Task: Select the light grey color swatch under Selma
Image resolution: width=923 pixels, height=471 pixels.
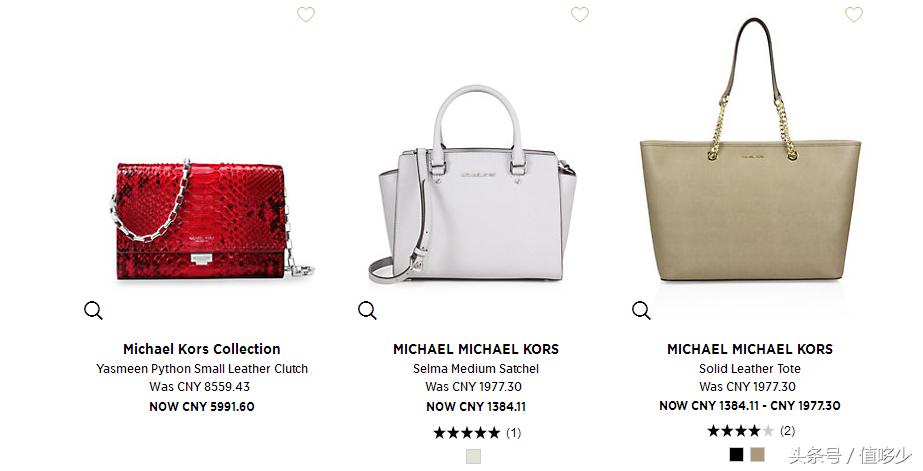Action: click(x=474, y=456)
